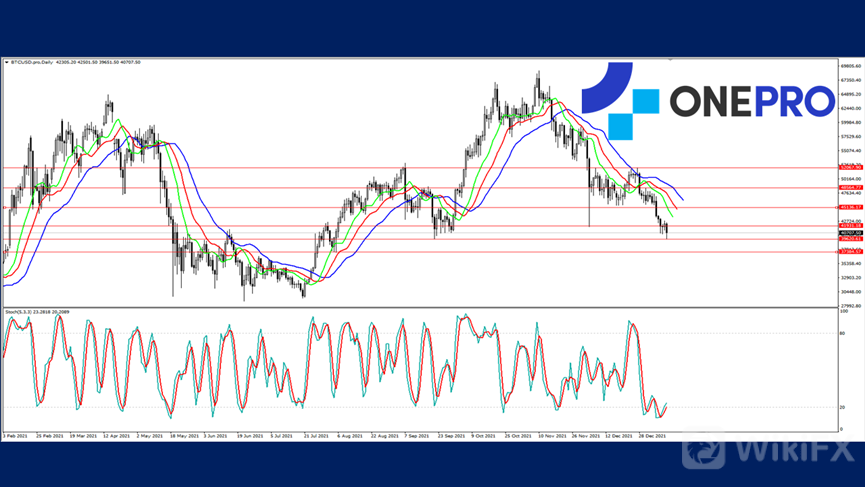865x487 pixels.
Task: Click the 12 Dec 2021 date label
Action: point(619,436)
